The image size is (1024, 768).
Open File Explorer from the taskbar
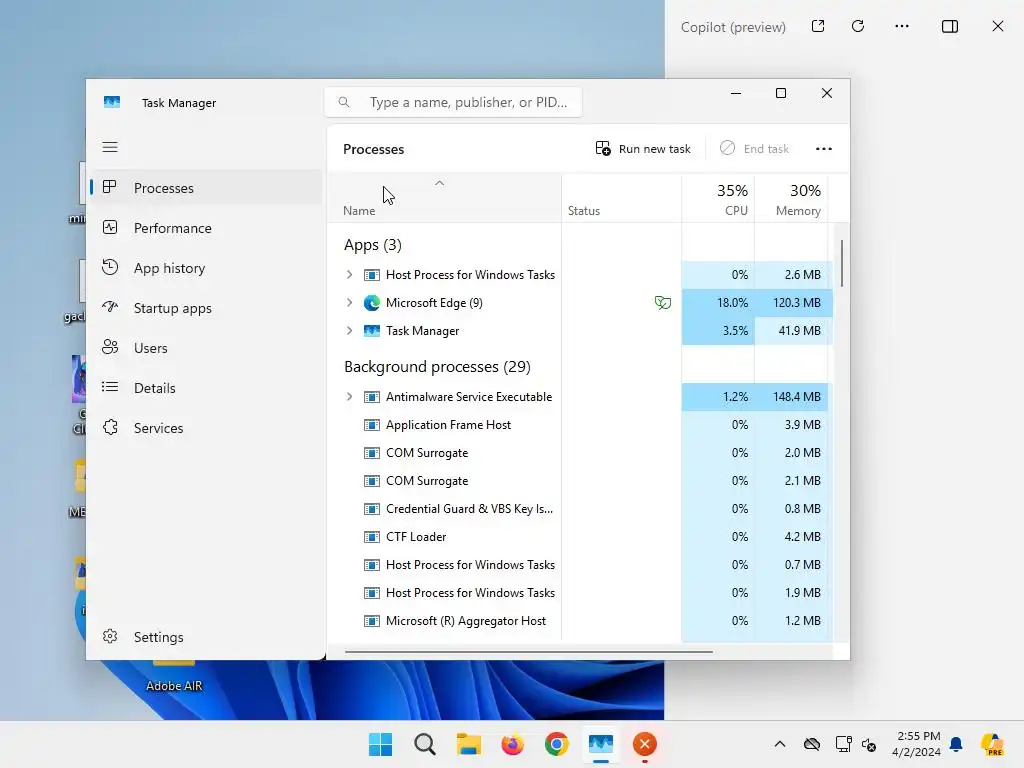tap(469, 744)
